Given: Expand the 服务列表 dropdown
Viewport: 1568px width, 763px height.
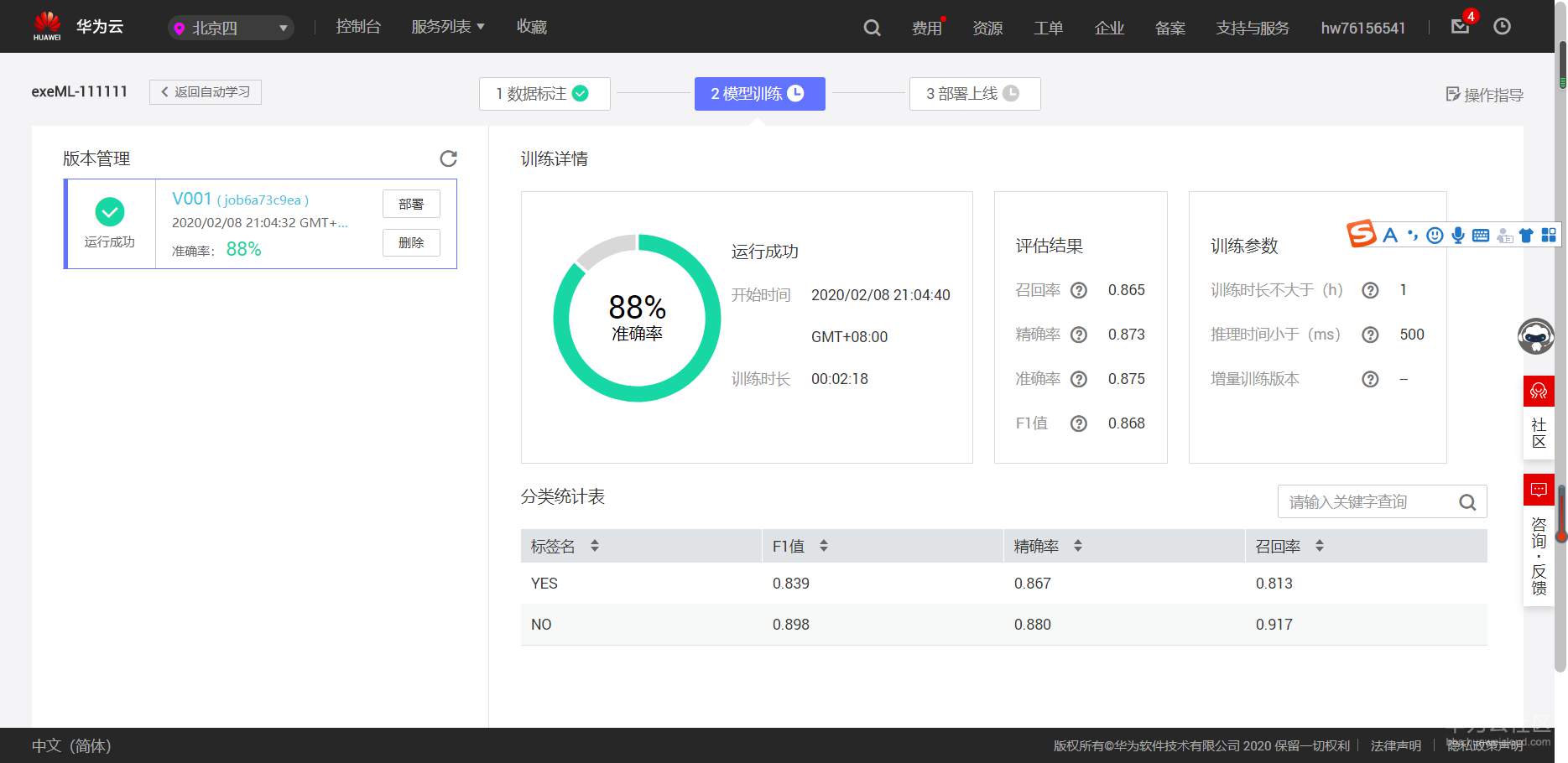Looking at the screenshot, I should click(x=447, y=26).
